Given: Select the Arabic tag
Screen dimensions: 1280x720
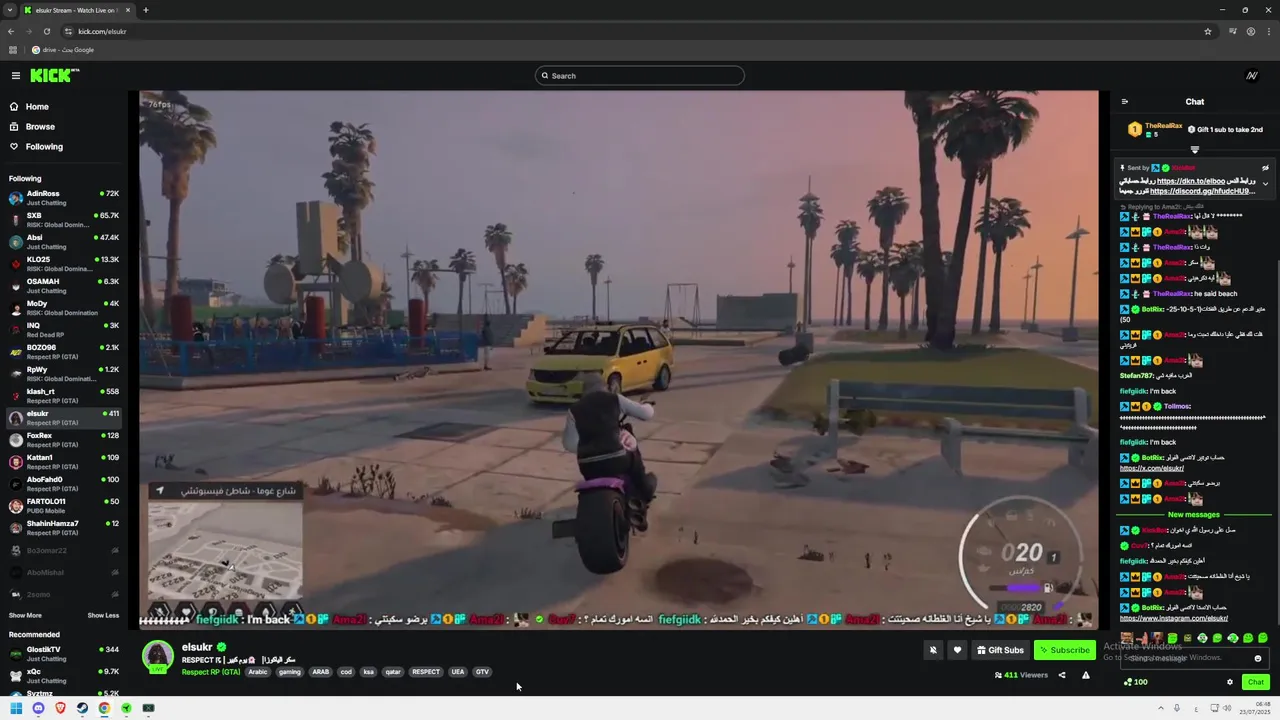Looking at the screenshot, I should tap(258, 672).
